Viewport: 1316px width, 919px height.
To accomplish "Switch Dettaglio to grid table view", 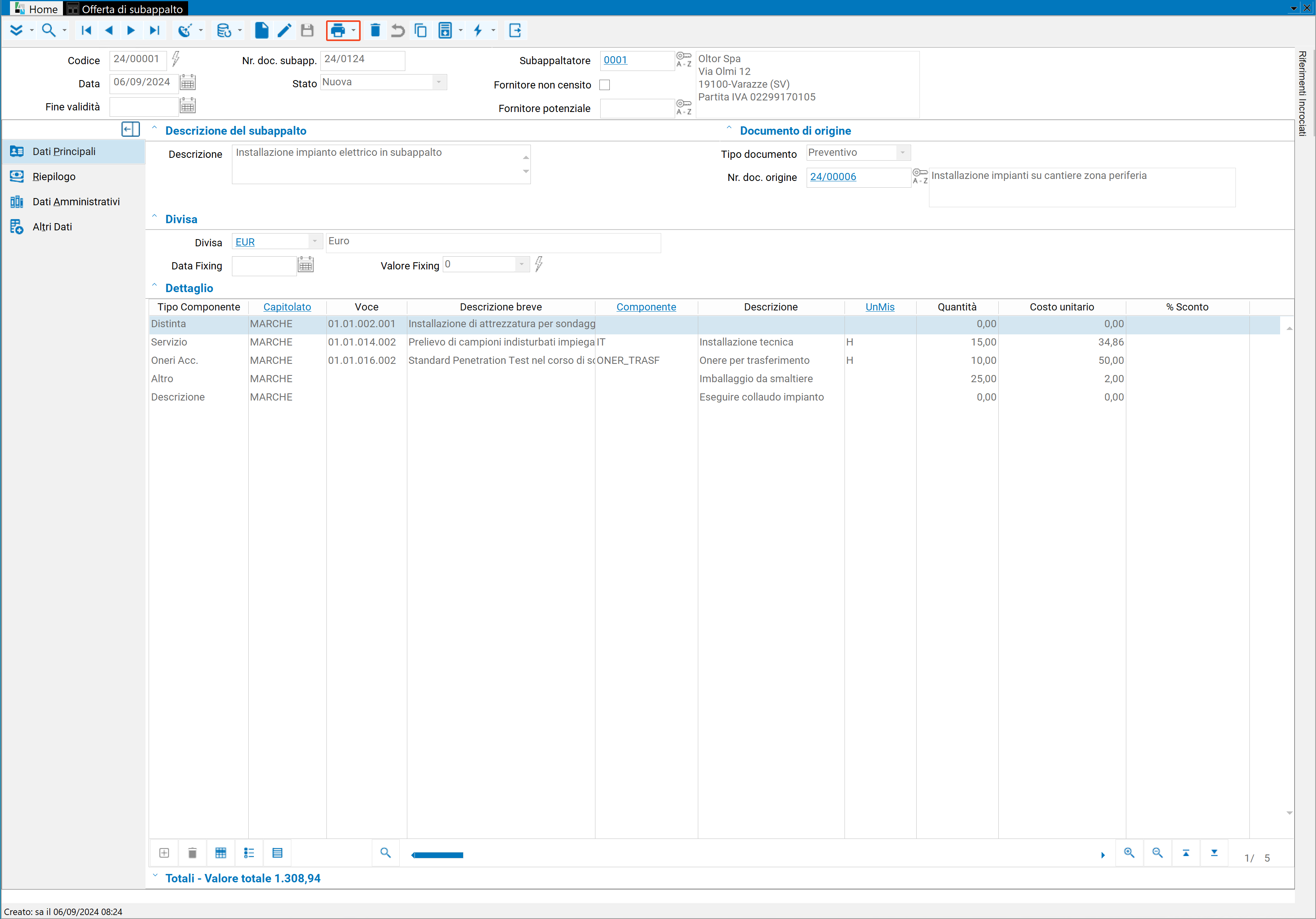I will [x=221, y=853].
